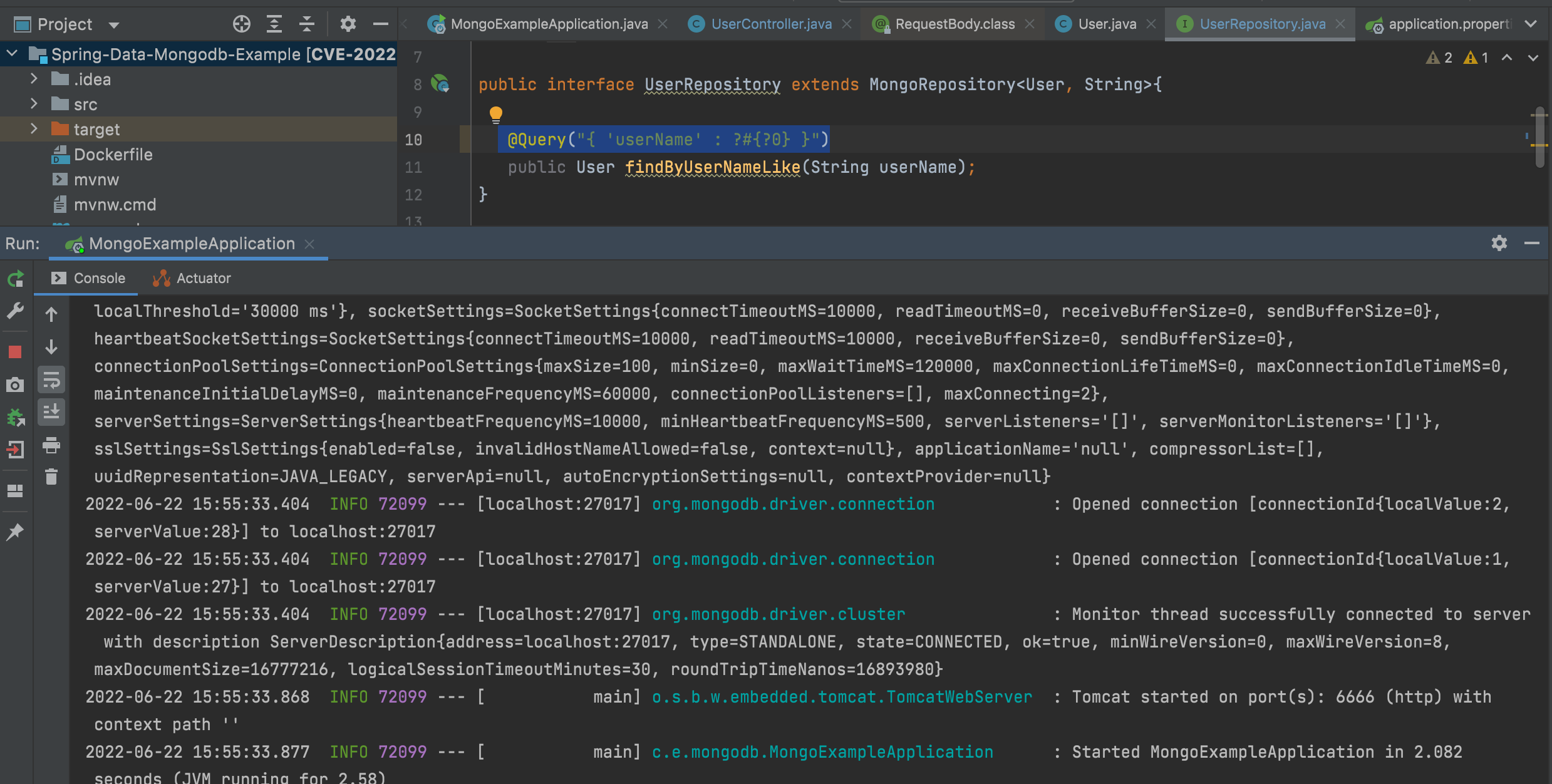Toggle pin tab in Run panel

point(16,532)
